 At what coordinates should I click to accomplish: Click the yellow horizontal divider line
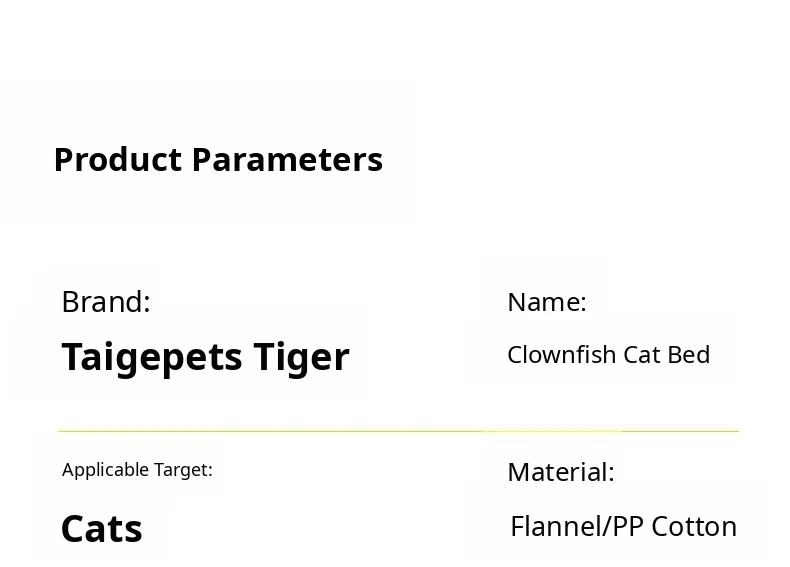[x=398, y=431]
